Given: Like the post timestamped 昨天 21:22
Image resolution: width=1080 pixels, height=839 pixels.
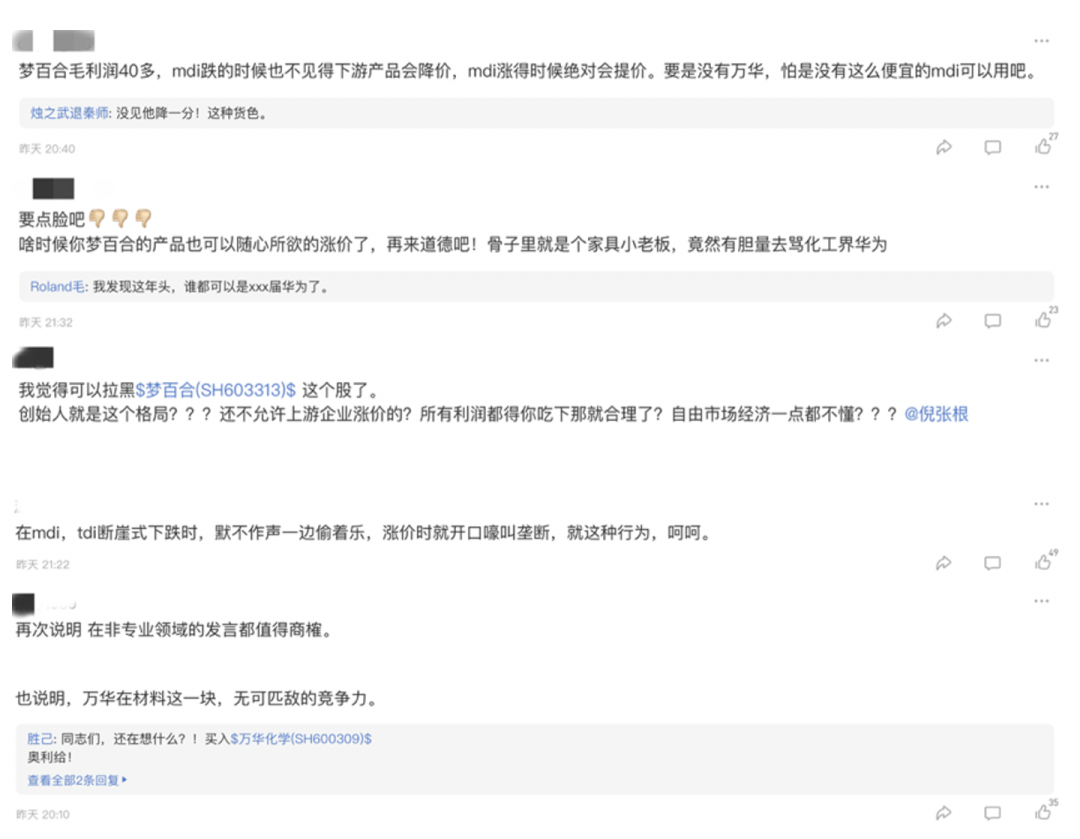Looking at the screenshot, I should [1043, 562].
